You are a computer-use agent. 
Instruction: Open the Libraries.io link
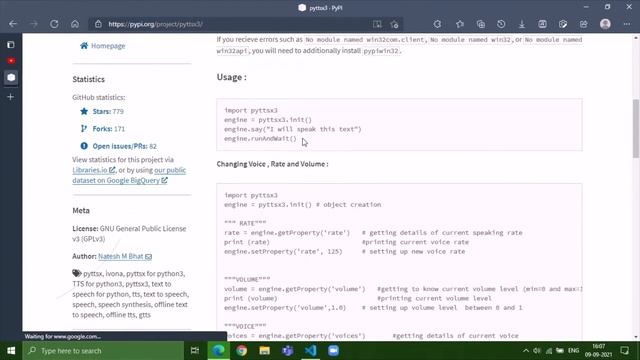[x=93, y=170]
